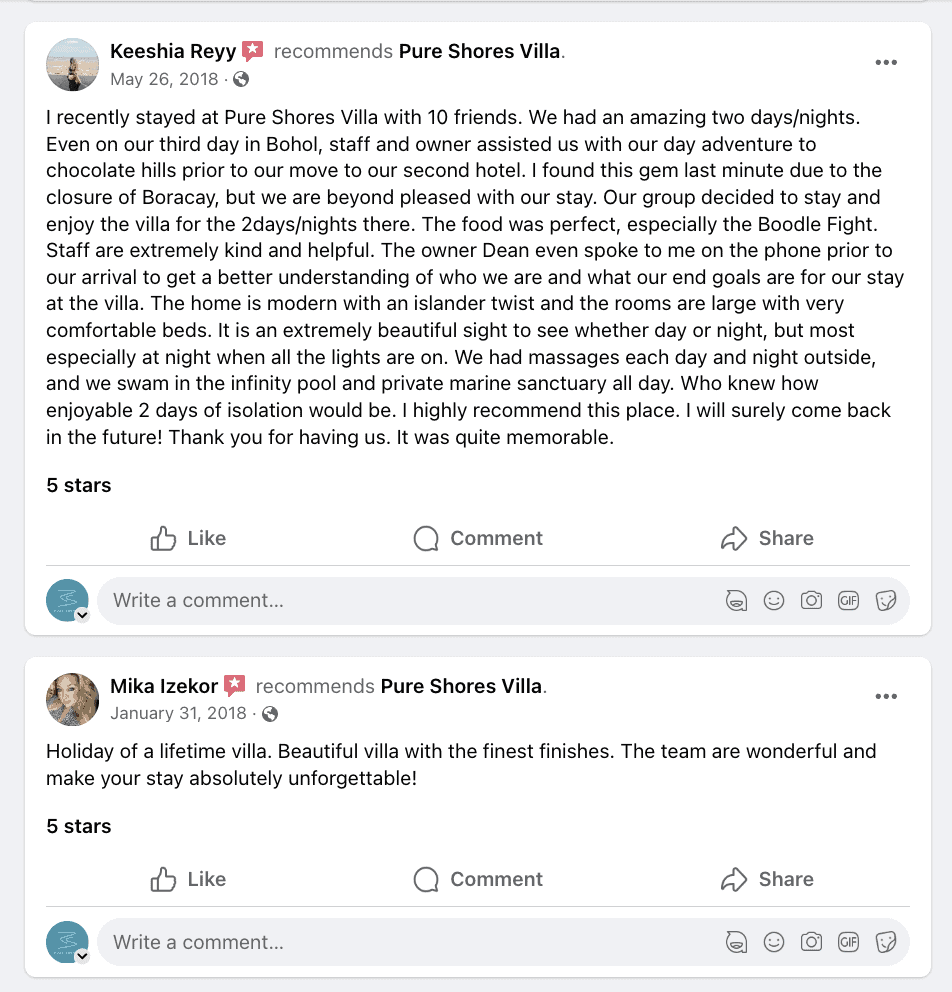Open options menu on Mika Izekor's review
This screenshot has height=992, width=952.
(x=886, y=697)
